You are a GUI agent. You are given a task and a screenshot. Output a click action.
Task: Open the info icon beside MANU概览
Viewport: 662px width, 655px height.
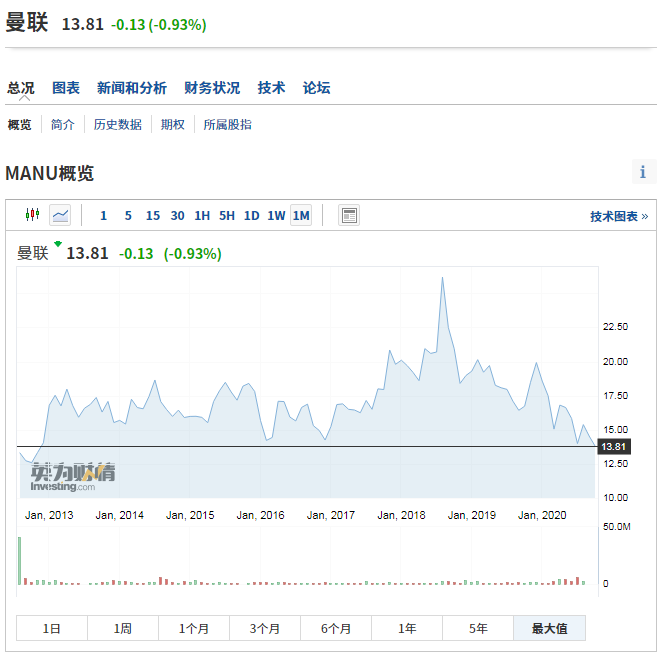coord(643,172)
